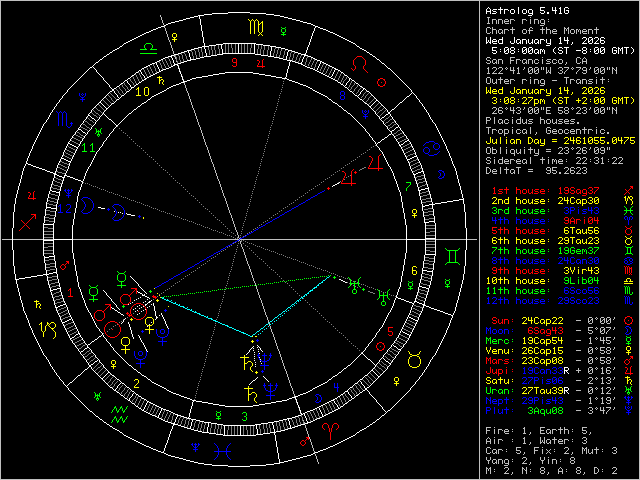Click the "Placidus houses." text in sidebar
The width and height of the screenshot is (640, 480).
pos(528,120)
